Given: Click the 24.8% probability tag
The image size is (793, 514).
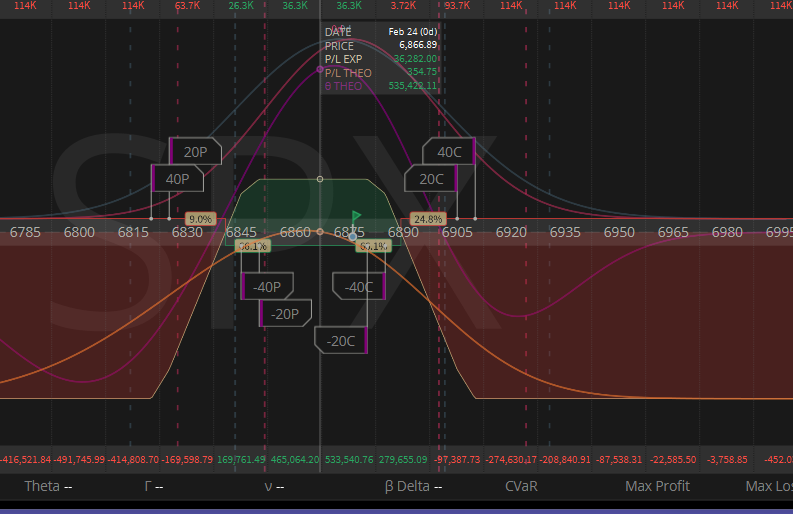Looking at the screenshot, I should (x=428, y=219).
